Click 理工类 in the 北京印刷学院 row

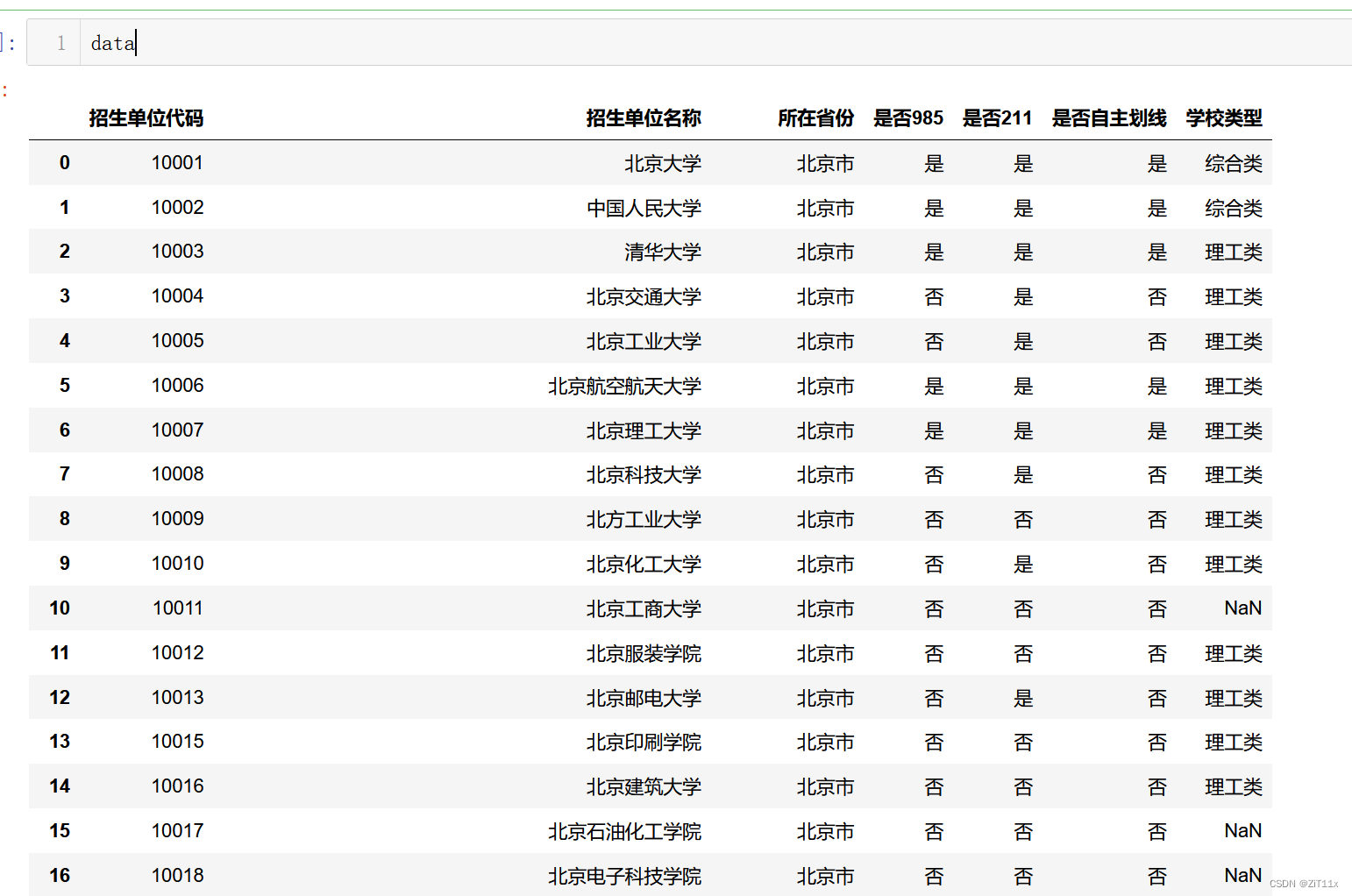tap(1234, 743)
